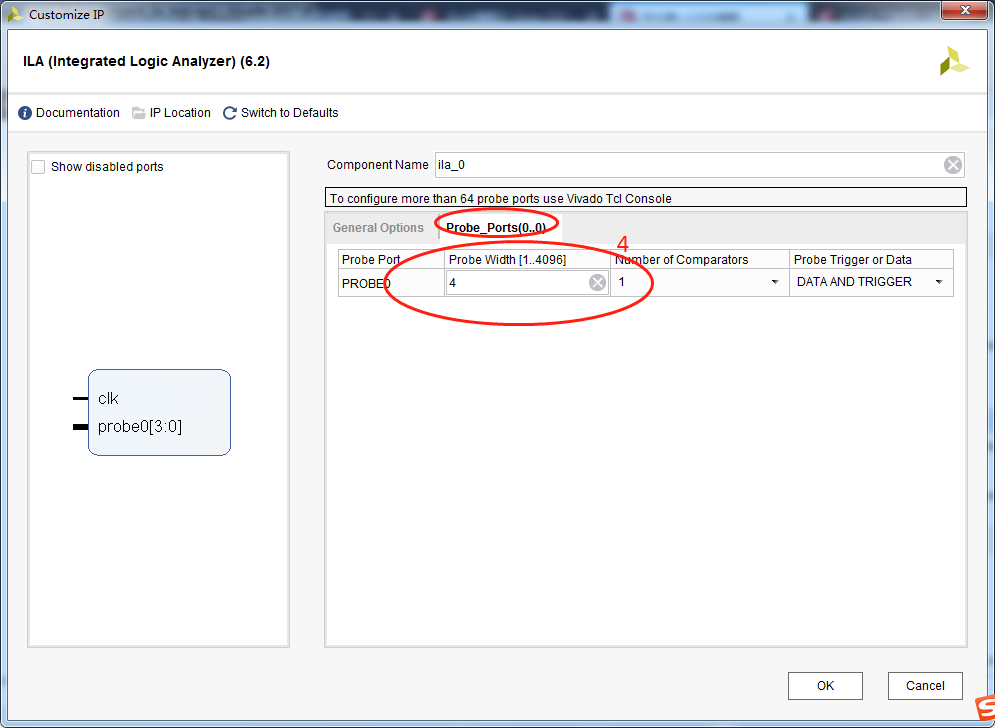This screenshot has width=995, height=728.
Task: Clear the Component Name field with its X icon
Action: [x=952, y=165]
